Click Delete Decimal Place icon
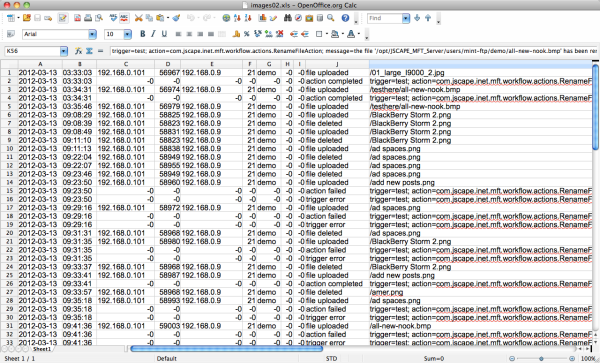 pos(279,34)
